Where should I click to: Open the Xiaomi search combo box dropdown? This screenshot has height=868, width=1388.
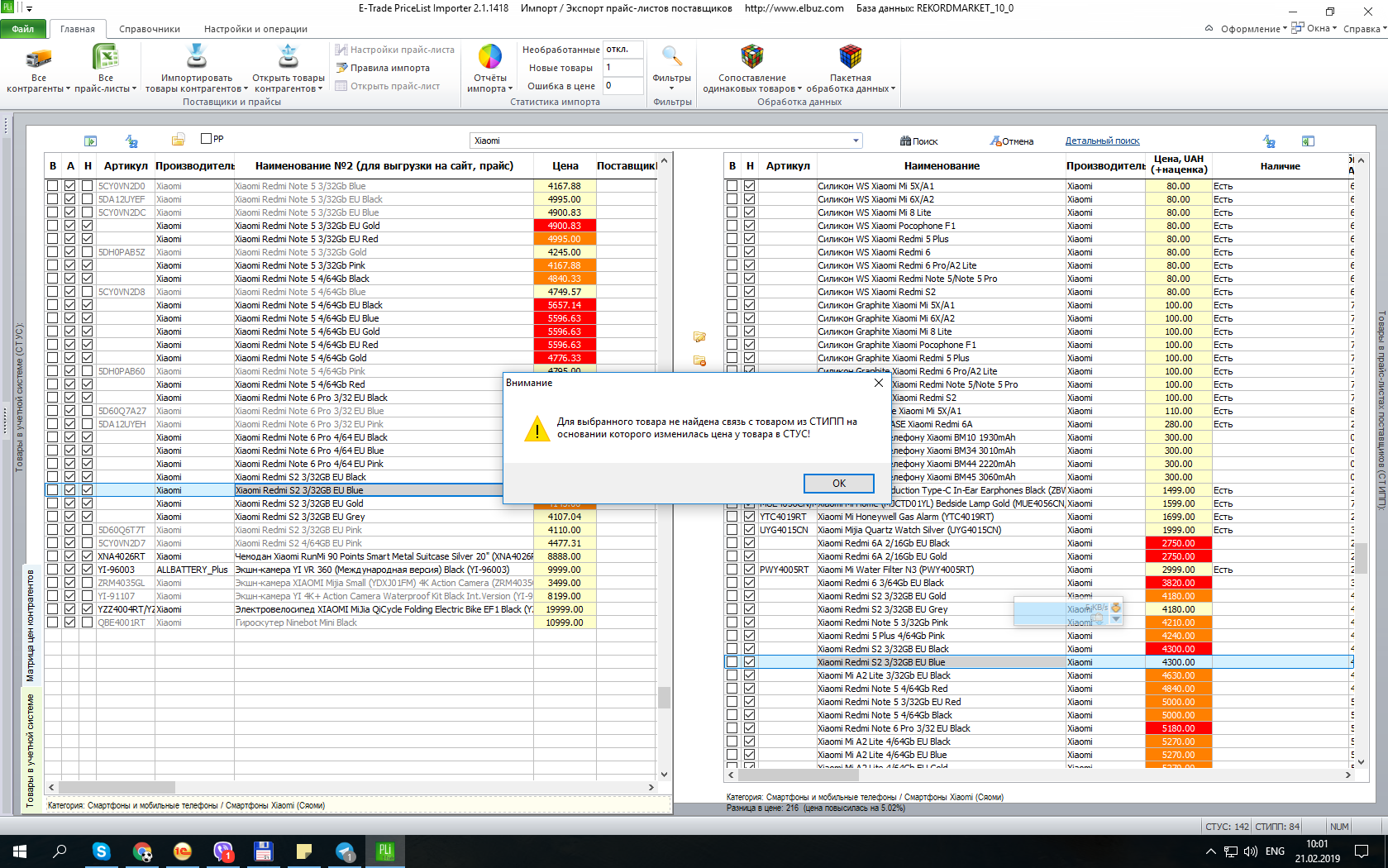856,141
